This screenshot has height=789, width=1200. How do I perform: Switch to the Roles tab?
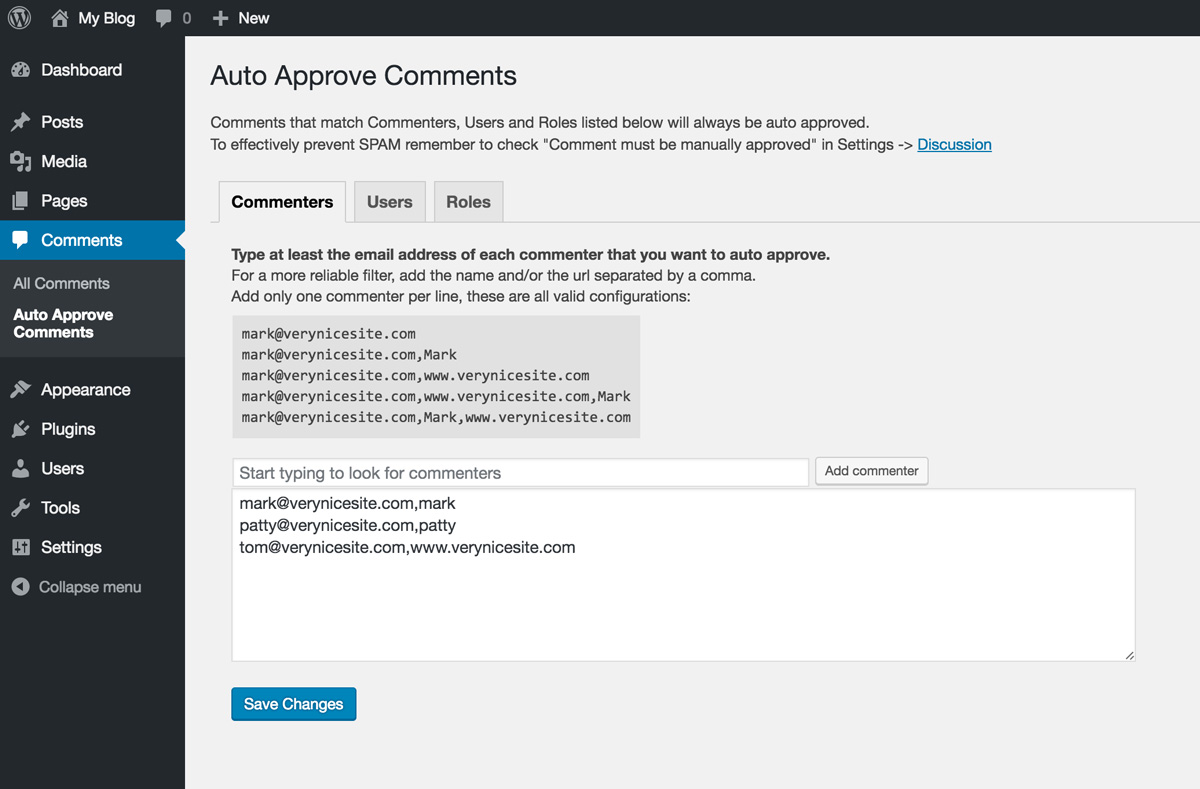468,202
